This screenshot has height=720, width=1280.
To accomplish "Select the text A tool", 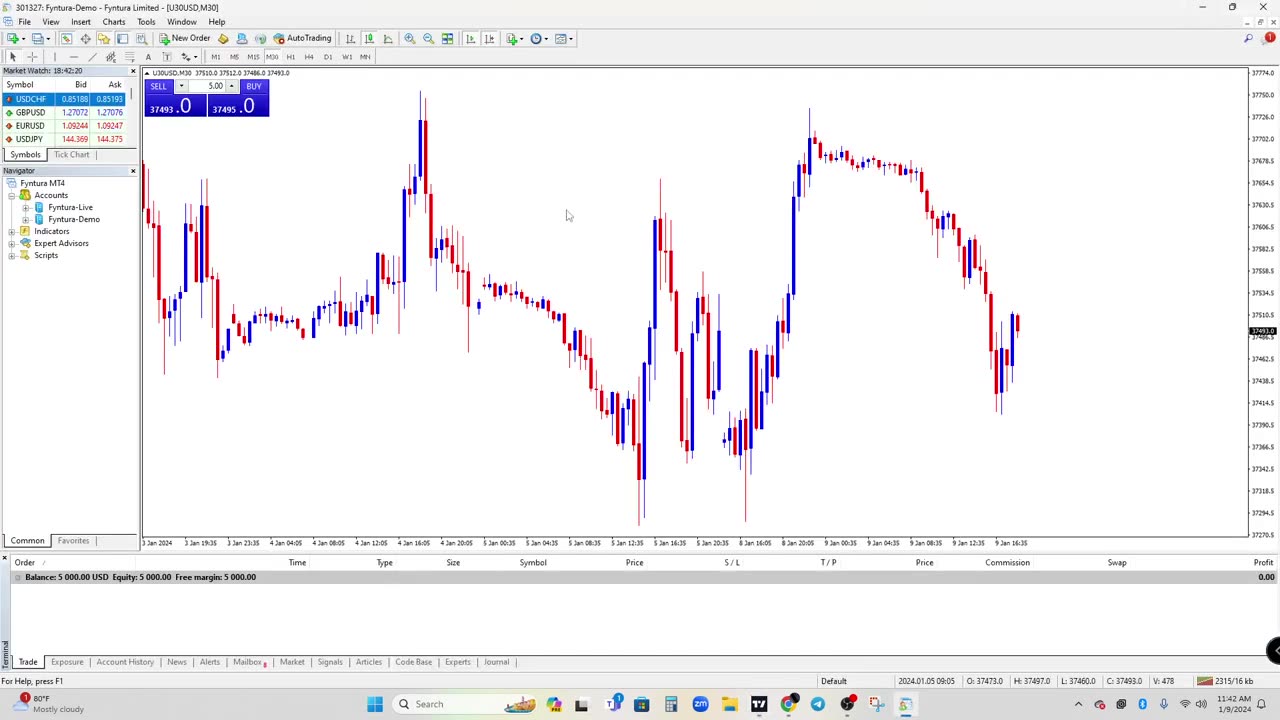I will pyautogui.click(x=148, y=56).
